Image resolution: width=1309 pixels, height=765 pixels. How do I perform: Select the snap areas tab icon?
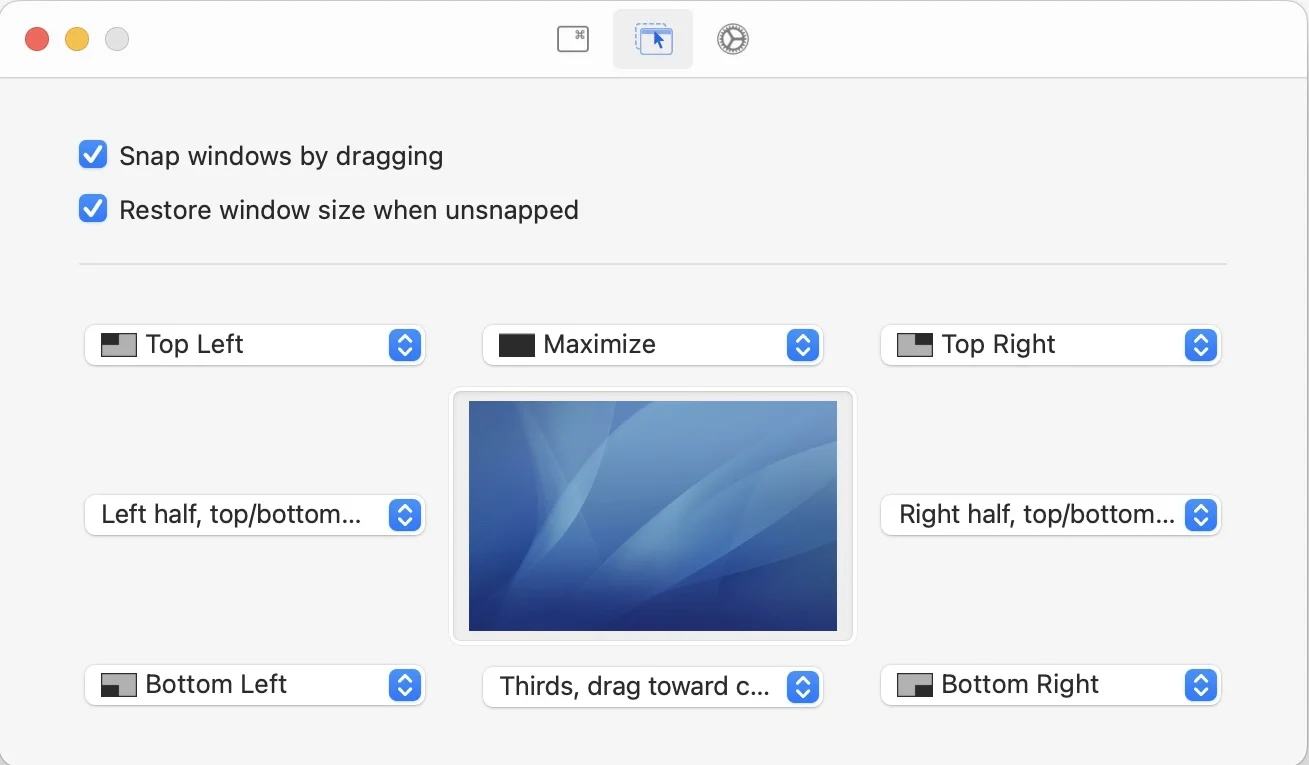point(653,39)
